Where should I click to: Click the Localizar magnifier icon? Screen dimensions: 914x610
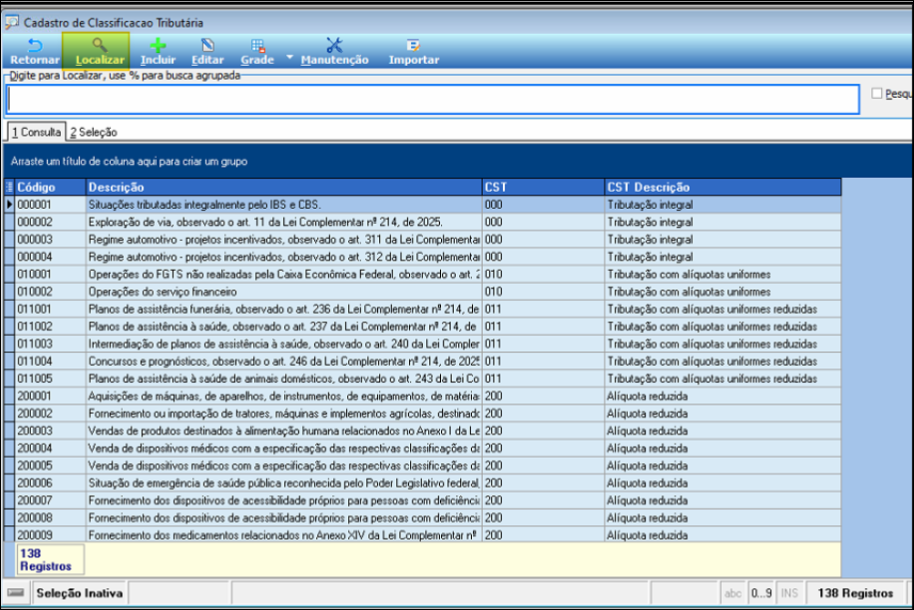pyautogui.click(x=99, y=45)
